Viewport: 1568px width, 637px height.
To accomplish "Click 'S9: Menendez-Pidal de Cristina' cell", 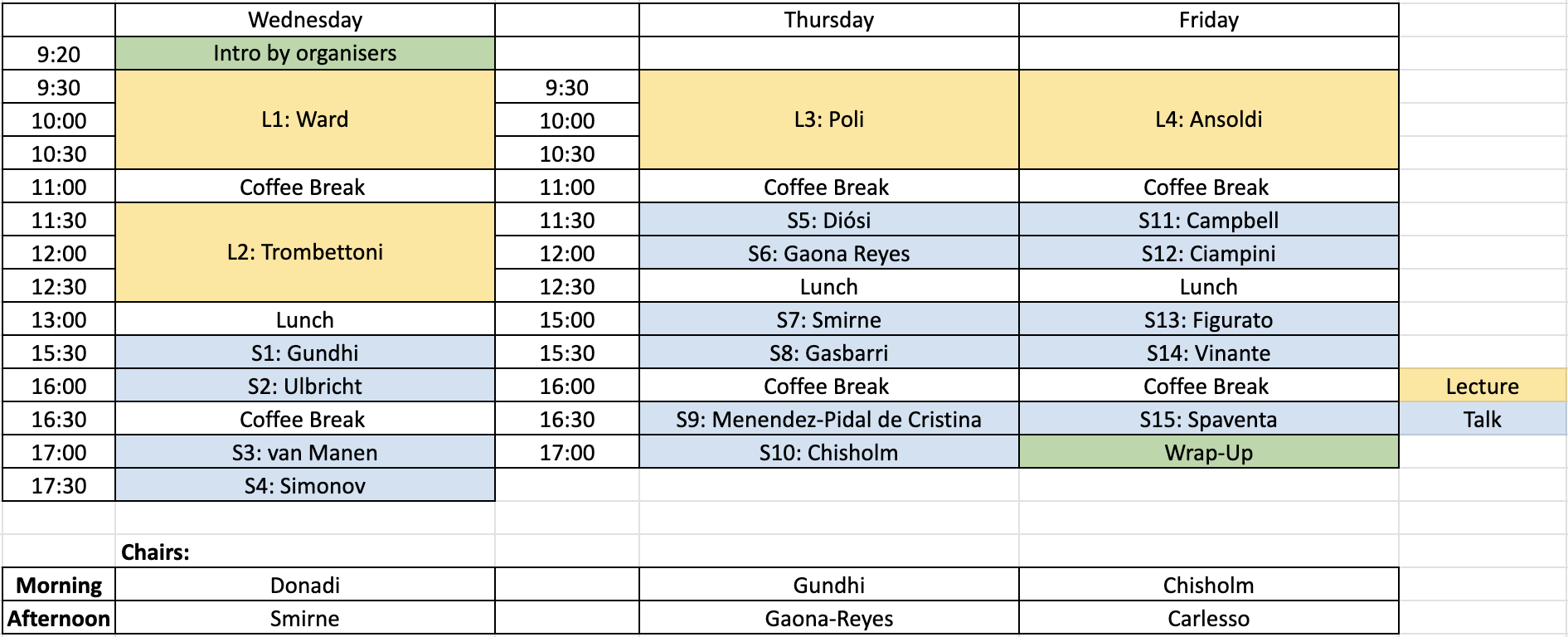I will [829, 419].
